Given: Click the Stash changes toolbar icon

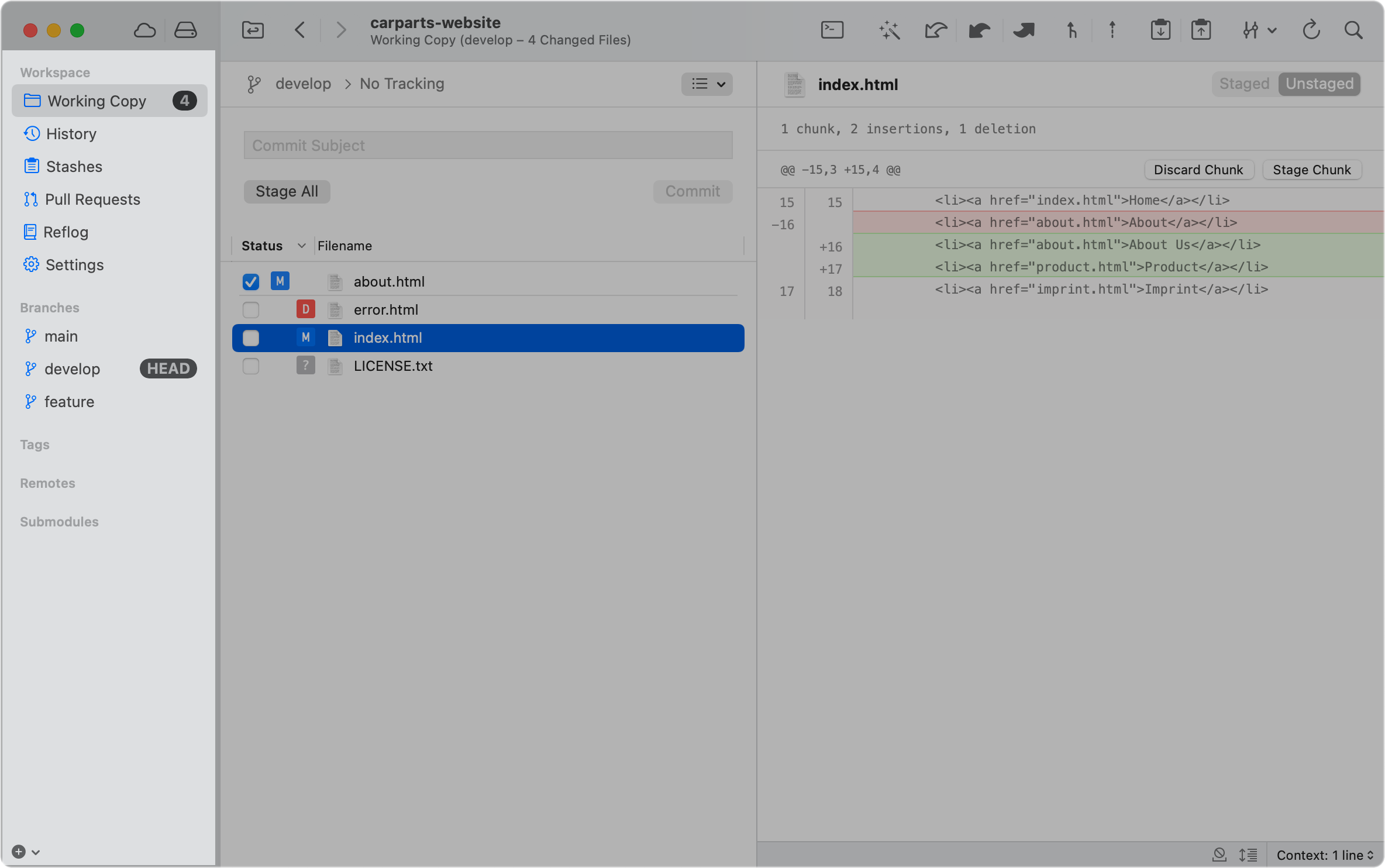Looking at the screenshot, I should click(x=1160, y=30).
